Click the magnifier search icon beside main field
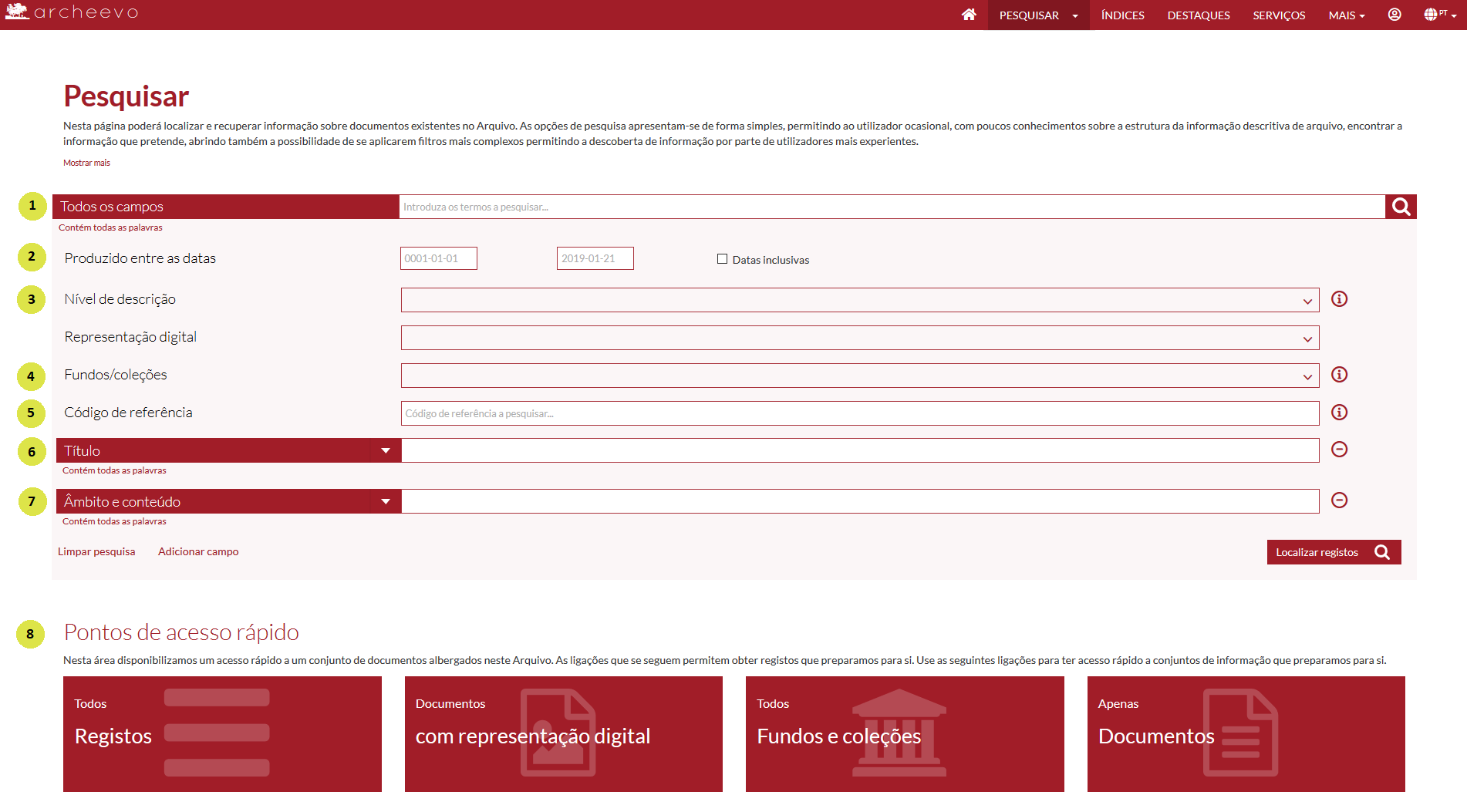The height and width of the screenshot is (812, 1467). 1401,207
